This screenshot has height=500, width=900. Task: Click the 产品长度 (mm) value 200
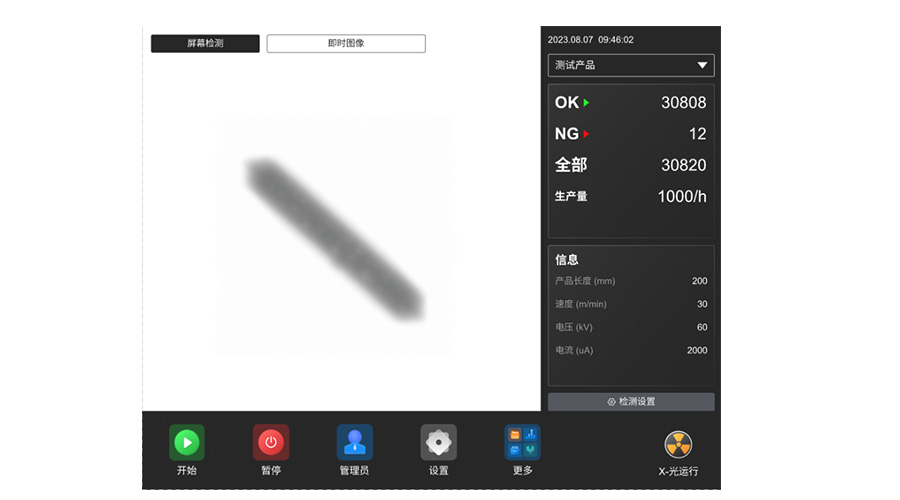click(x=700, y=281)
